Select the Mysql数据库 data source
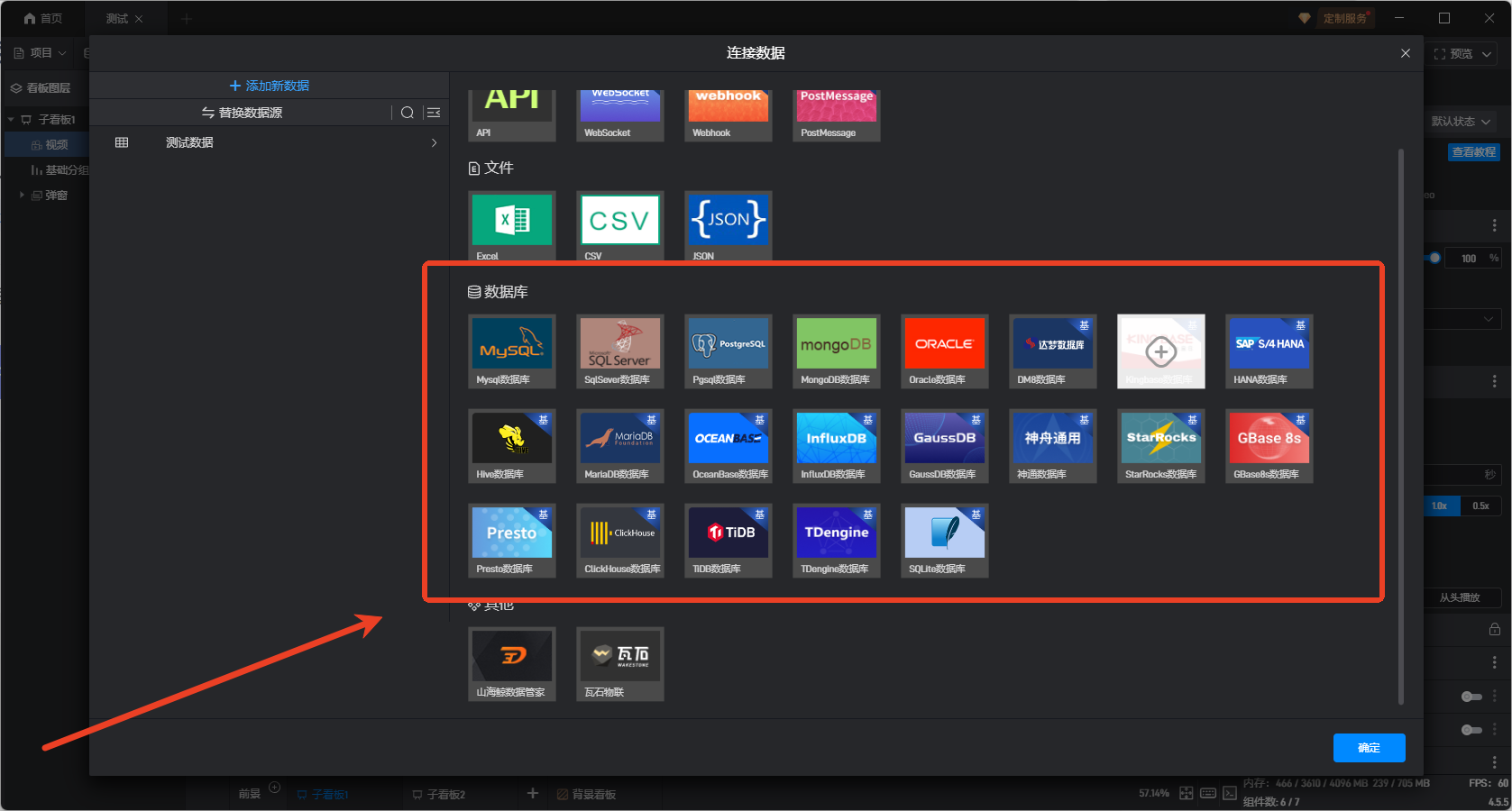 [512, 351]
